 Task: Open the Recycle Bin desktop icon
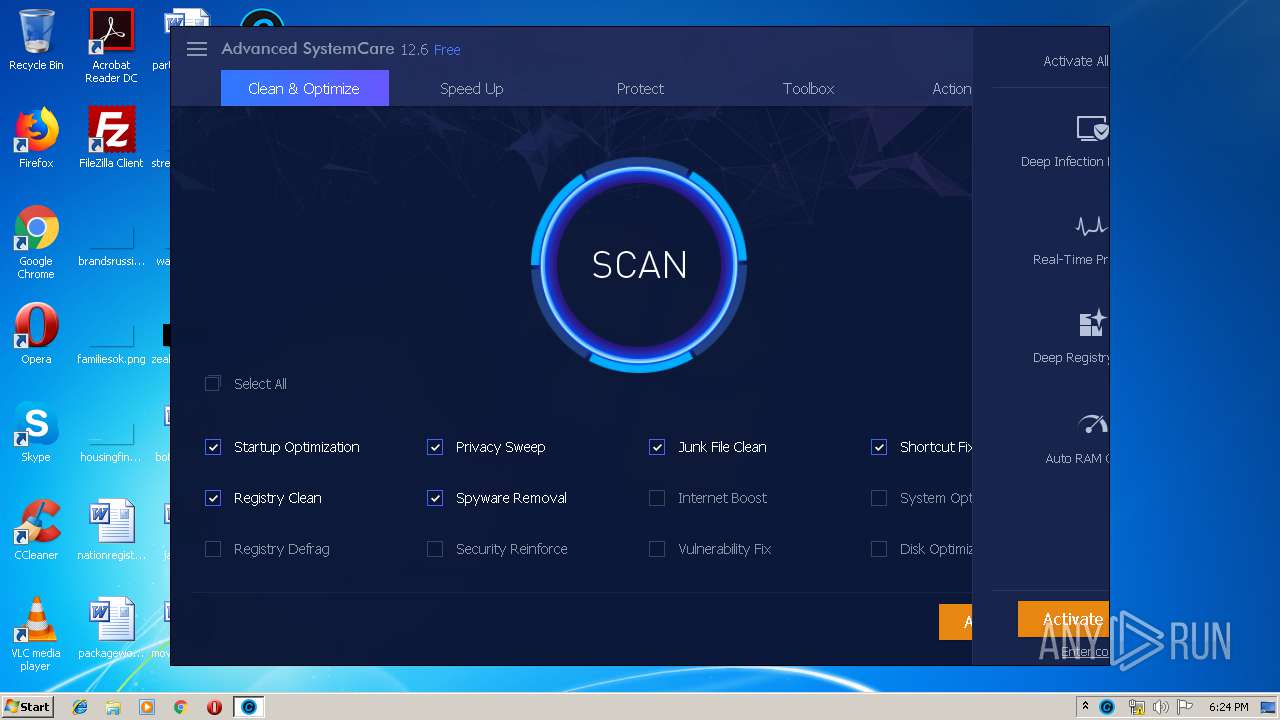click(x=36, y=41)
